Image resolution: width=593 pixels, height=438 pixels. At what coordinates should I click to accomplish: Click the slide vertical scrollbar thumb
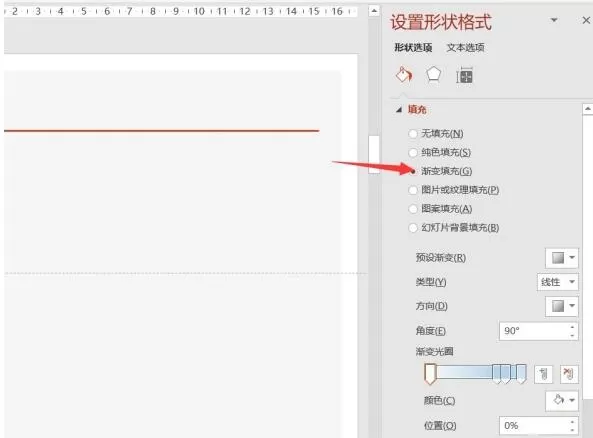click(x=374, y=154)
